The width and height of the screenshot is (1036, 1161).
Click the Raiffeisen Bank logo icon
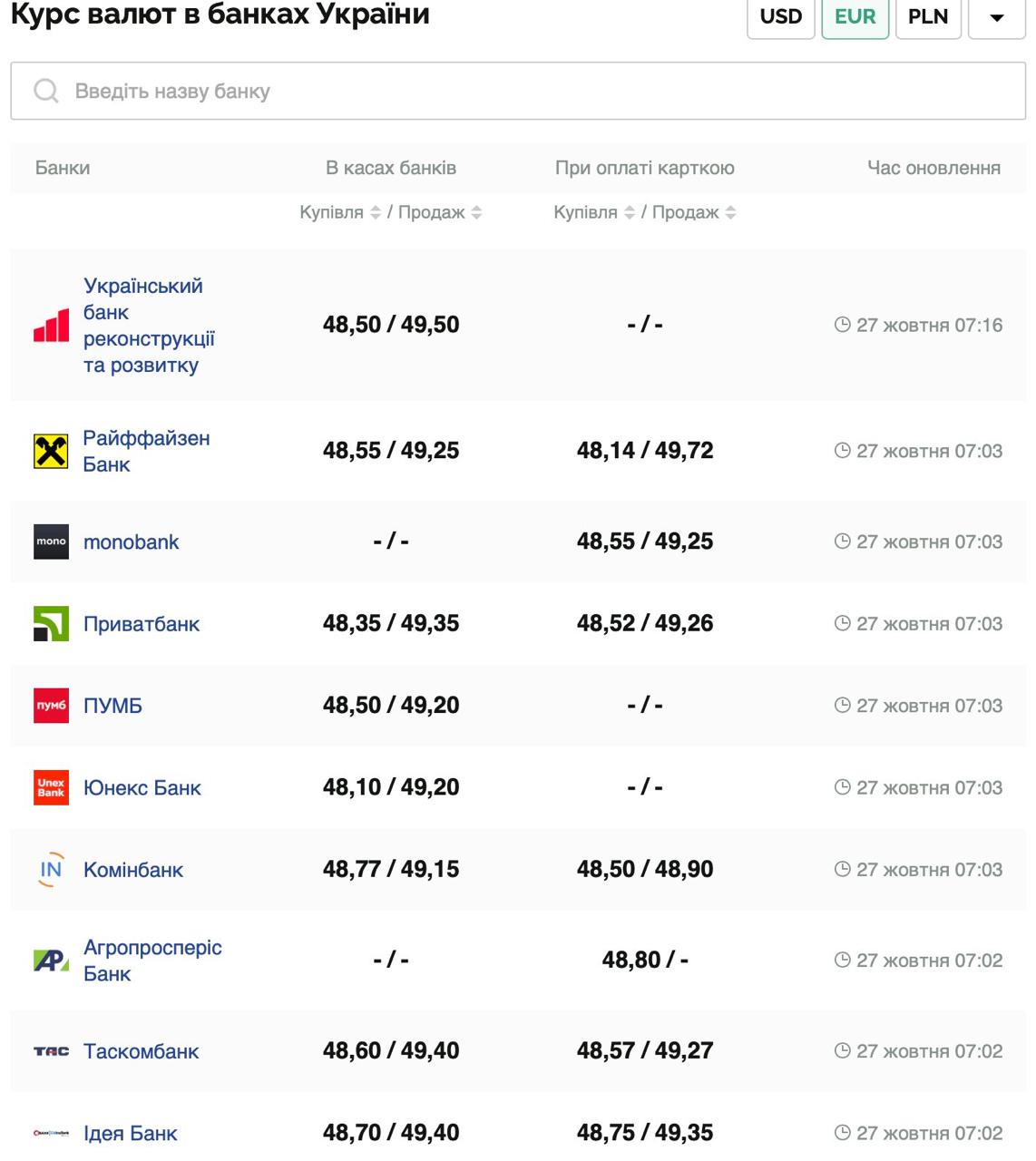pyautogui.click(x=51, y=451)
